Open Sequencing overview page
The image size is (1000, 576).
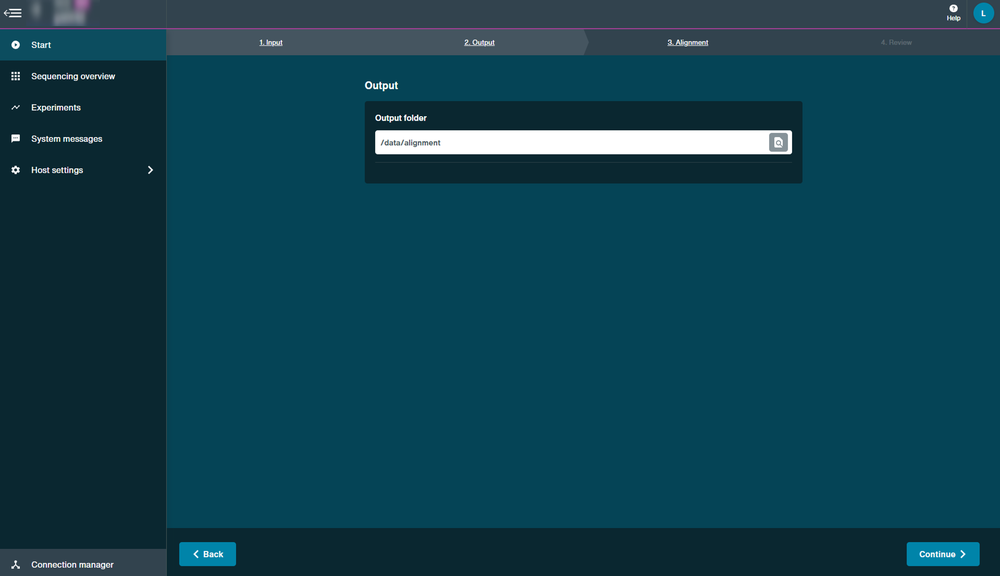(83, 76)
